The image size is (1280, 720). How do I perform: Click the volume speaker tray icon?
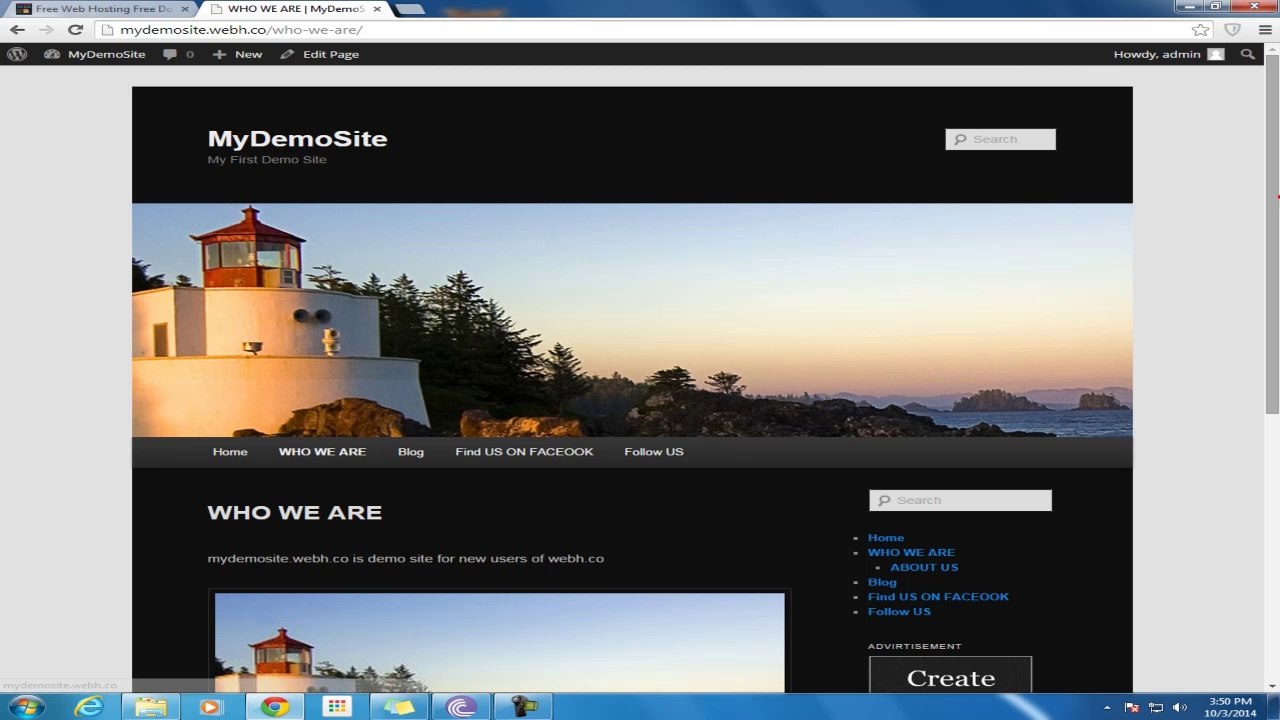(1180, 708)
